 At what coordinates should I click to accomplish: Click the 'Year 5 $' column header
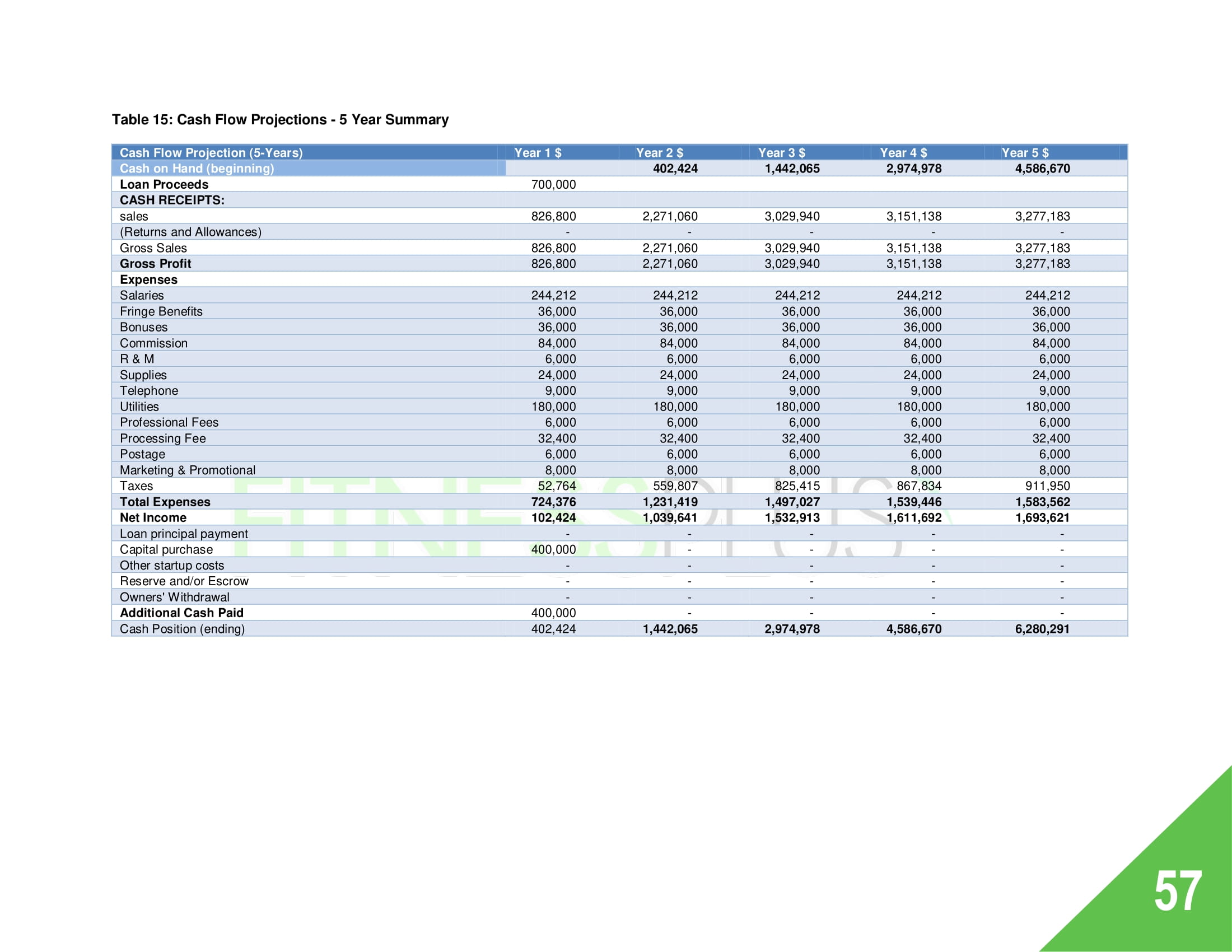1024,153
